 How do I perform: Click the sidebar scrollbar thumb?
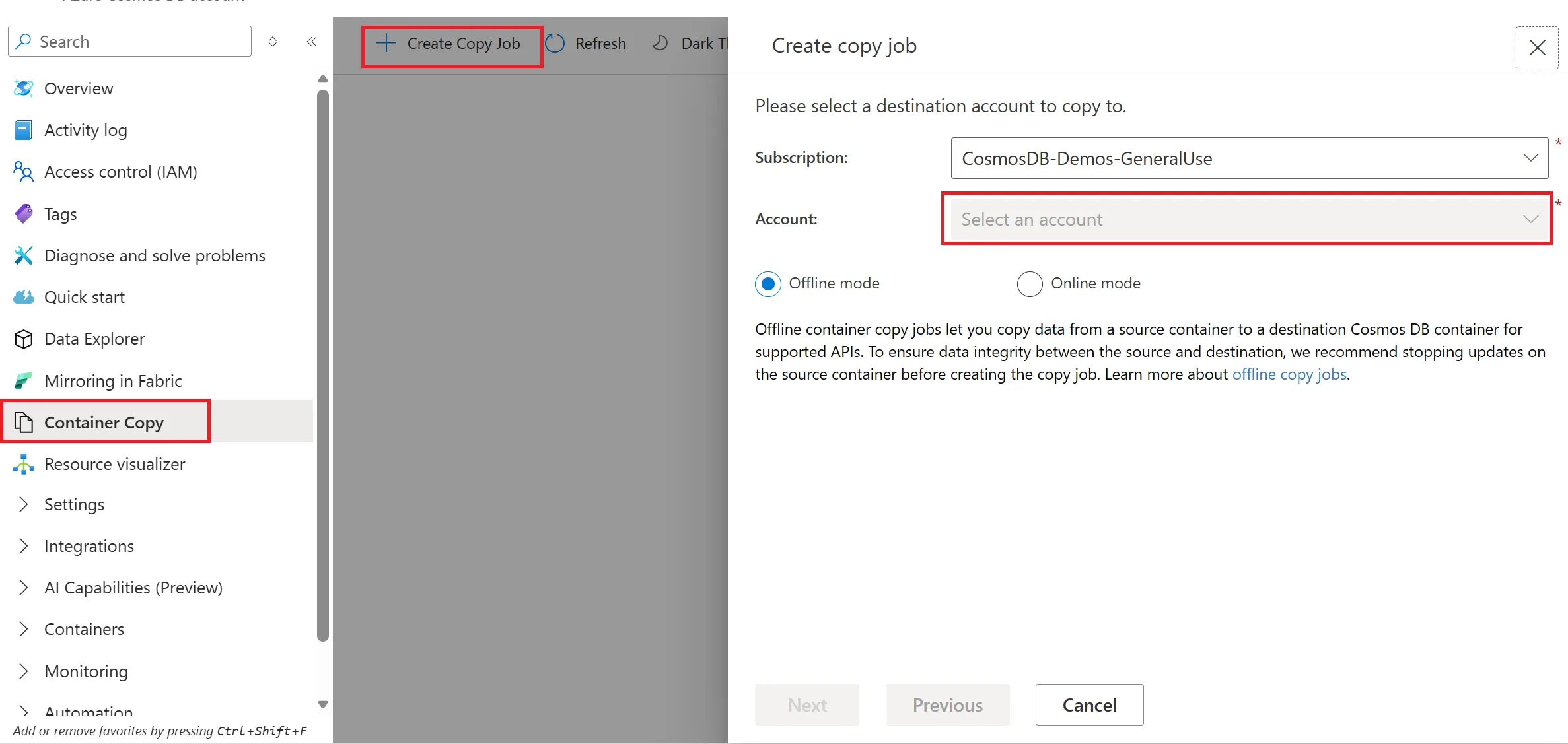pos(323,366)
